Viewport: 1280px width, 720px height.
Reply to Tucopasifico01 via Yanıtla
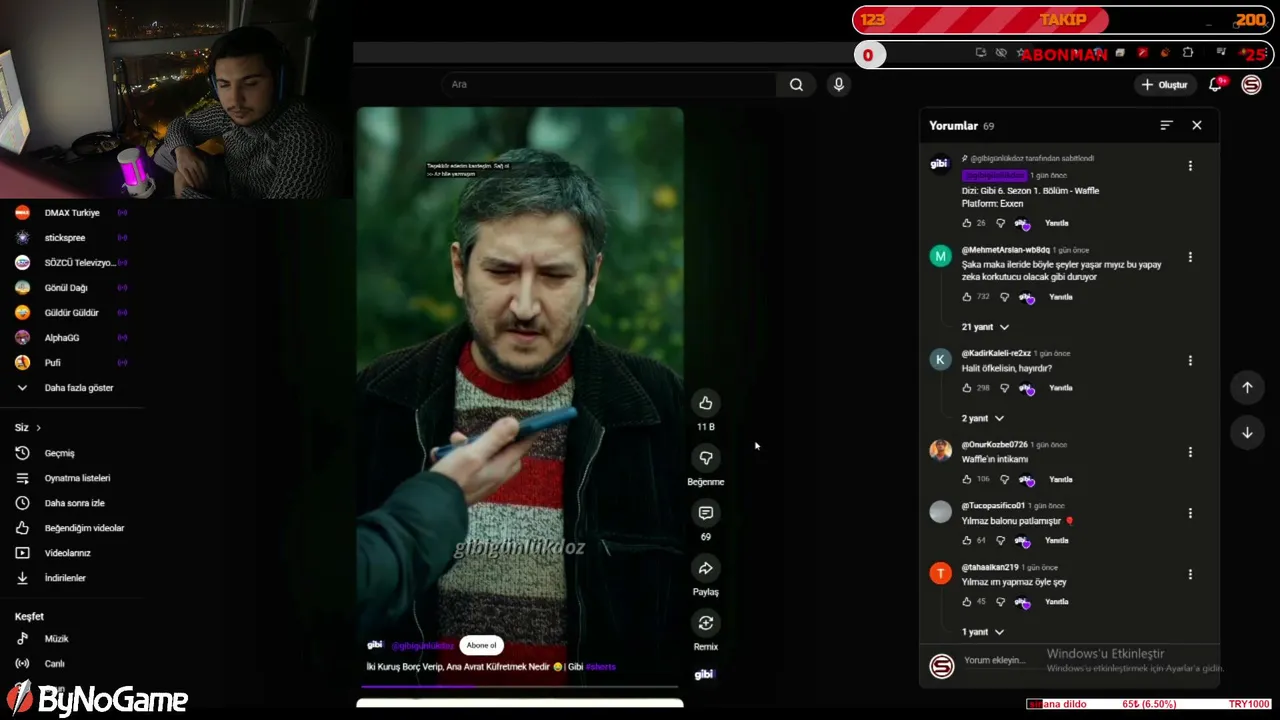click(1056, 540)
